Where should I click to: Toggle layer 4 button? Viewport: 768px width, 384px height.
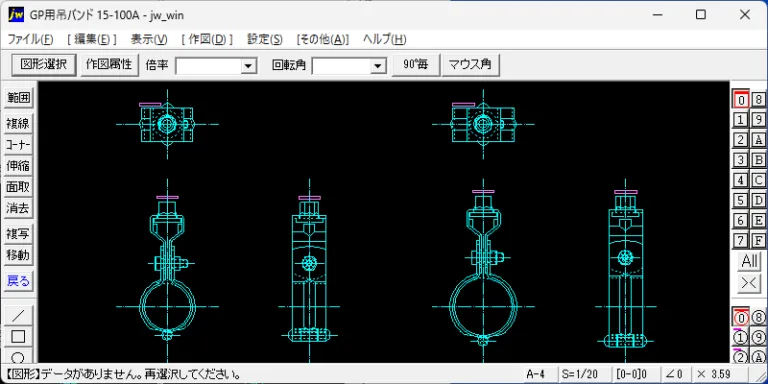click(x=741, y=180)
